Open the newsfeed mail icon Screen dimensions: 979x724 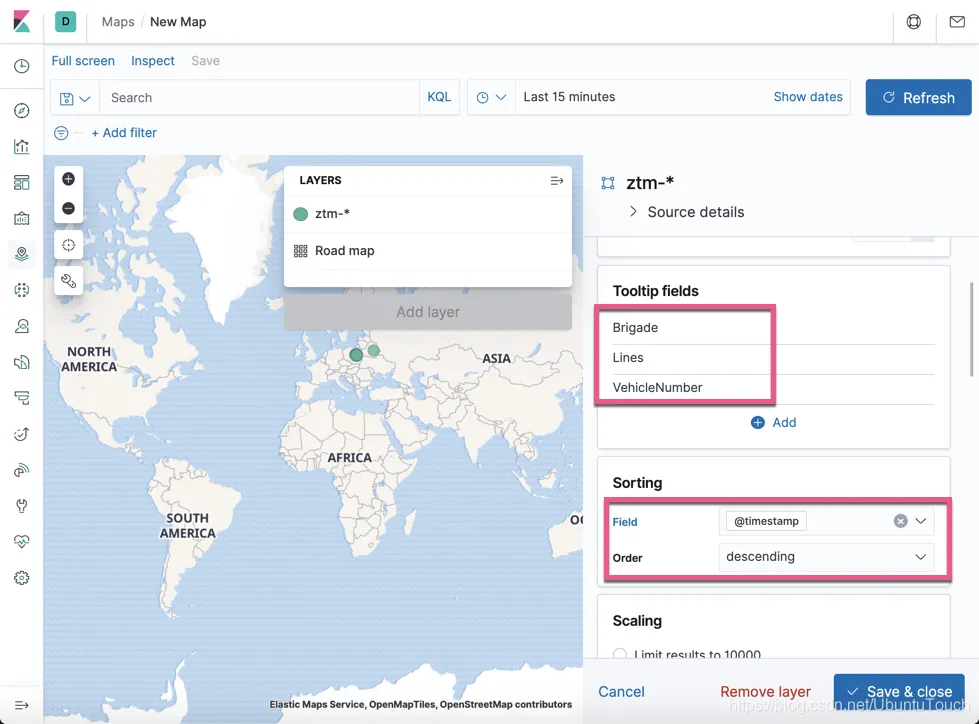pyautogui.click(x=957, y=22)
